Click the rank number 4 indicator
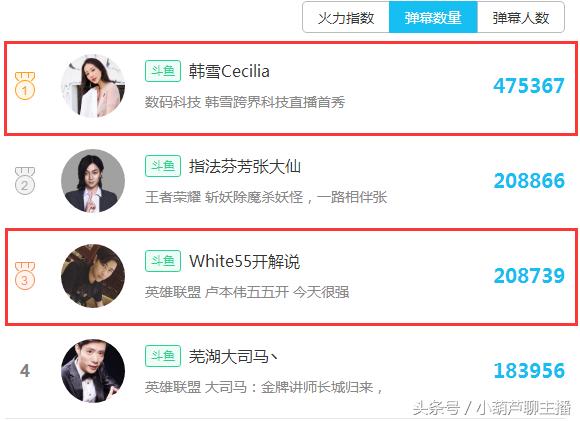580x421 pixels. pyautogui.click(x=25, y=371)
